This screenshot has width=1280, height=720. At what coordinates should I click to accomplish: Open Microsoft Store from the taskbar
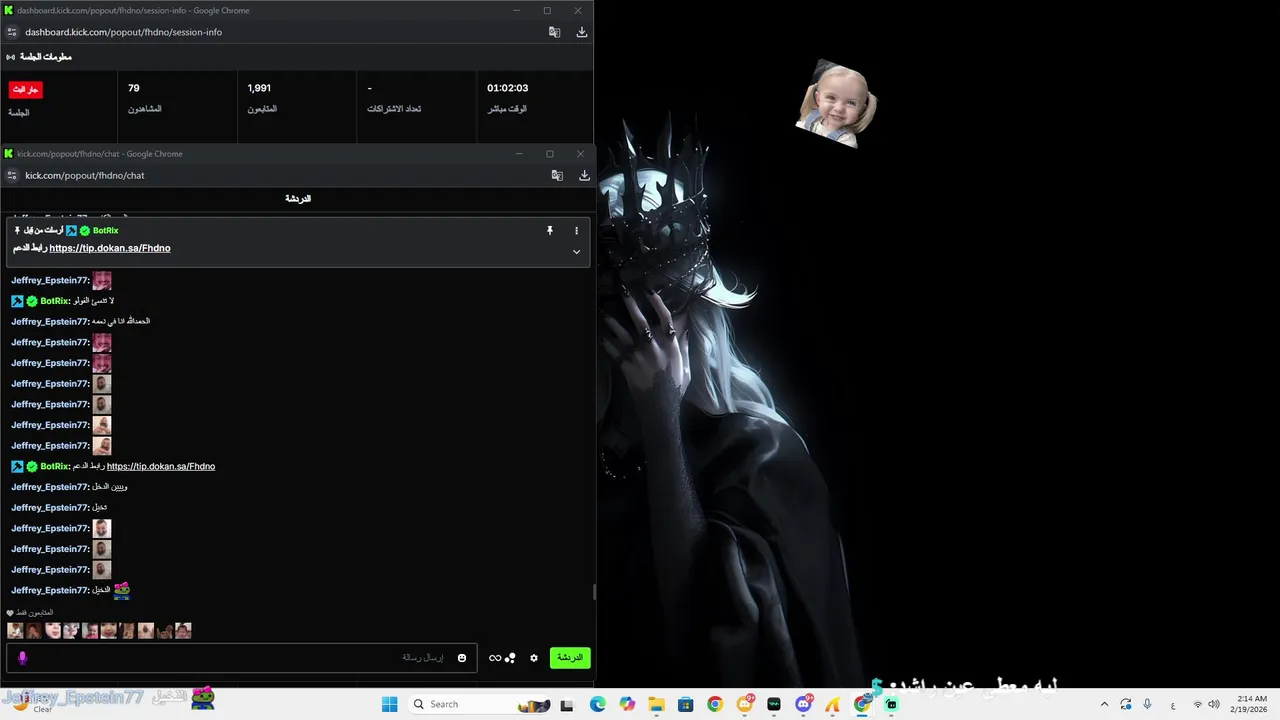pos(685,704)
